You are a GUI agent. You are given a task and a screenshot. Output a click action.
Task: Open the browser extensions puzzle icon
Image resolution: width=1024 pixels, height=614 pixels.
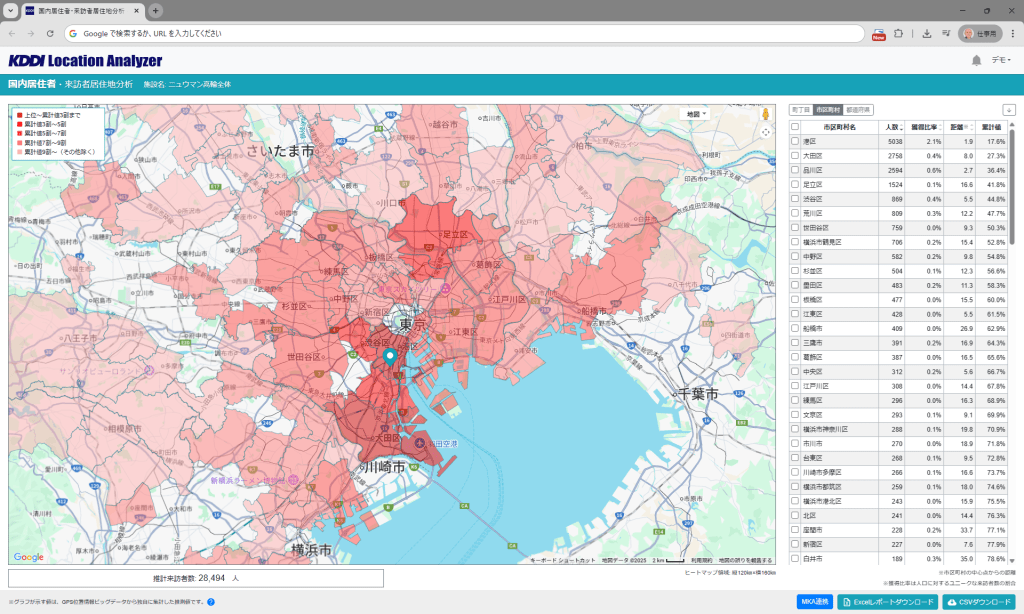point(899,33)
